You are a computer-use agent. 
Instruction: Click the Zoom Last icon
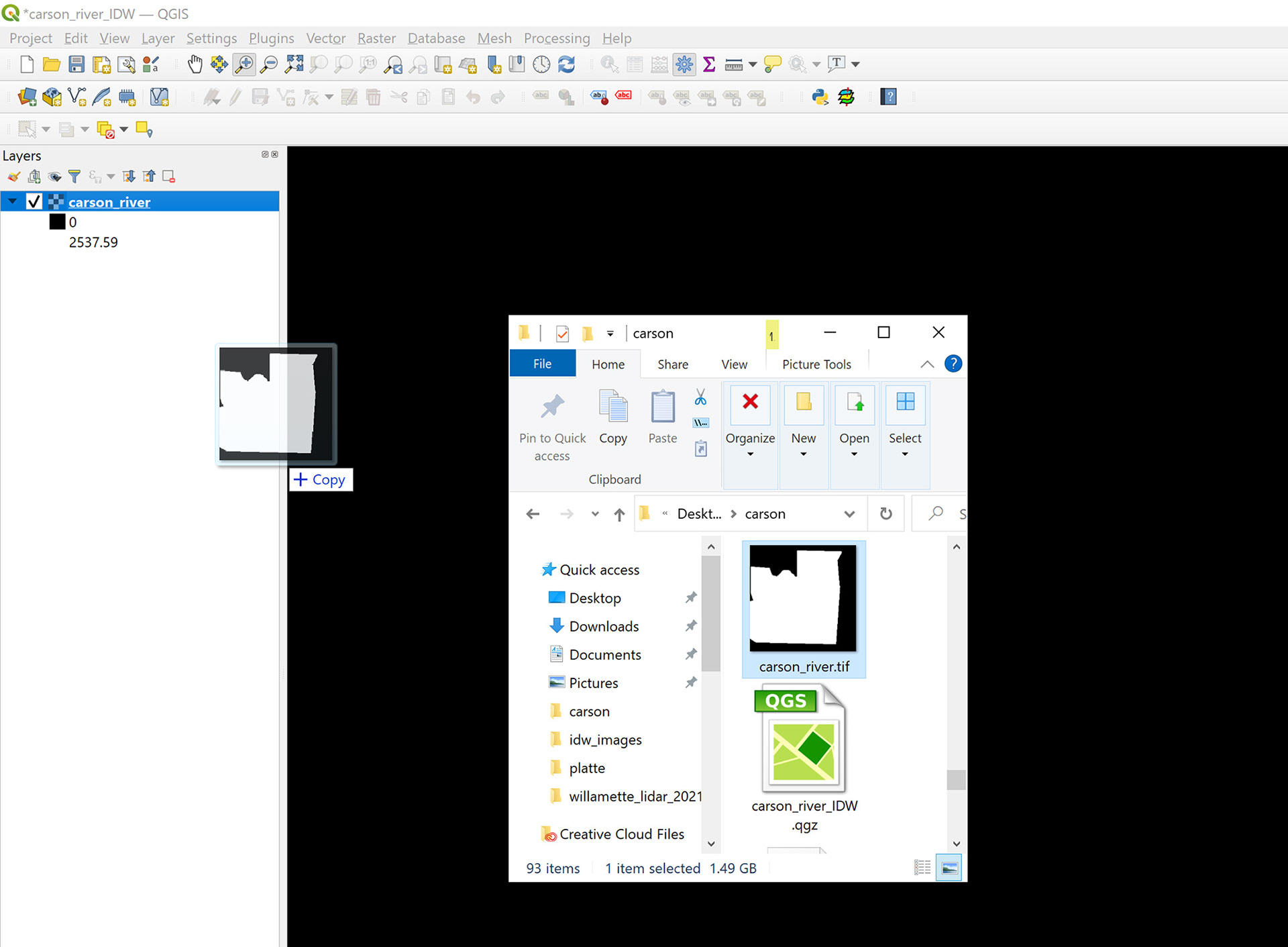tap(393, 64)
